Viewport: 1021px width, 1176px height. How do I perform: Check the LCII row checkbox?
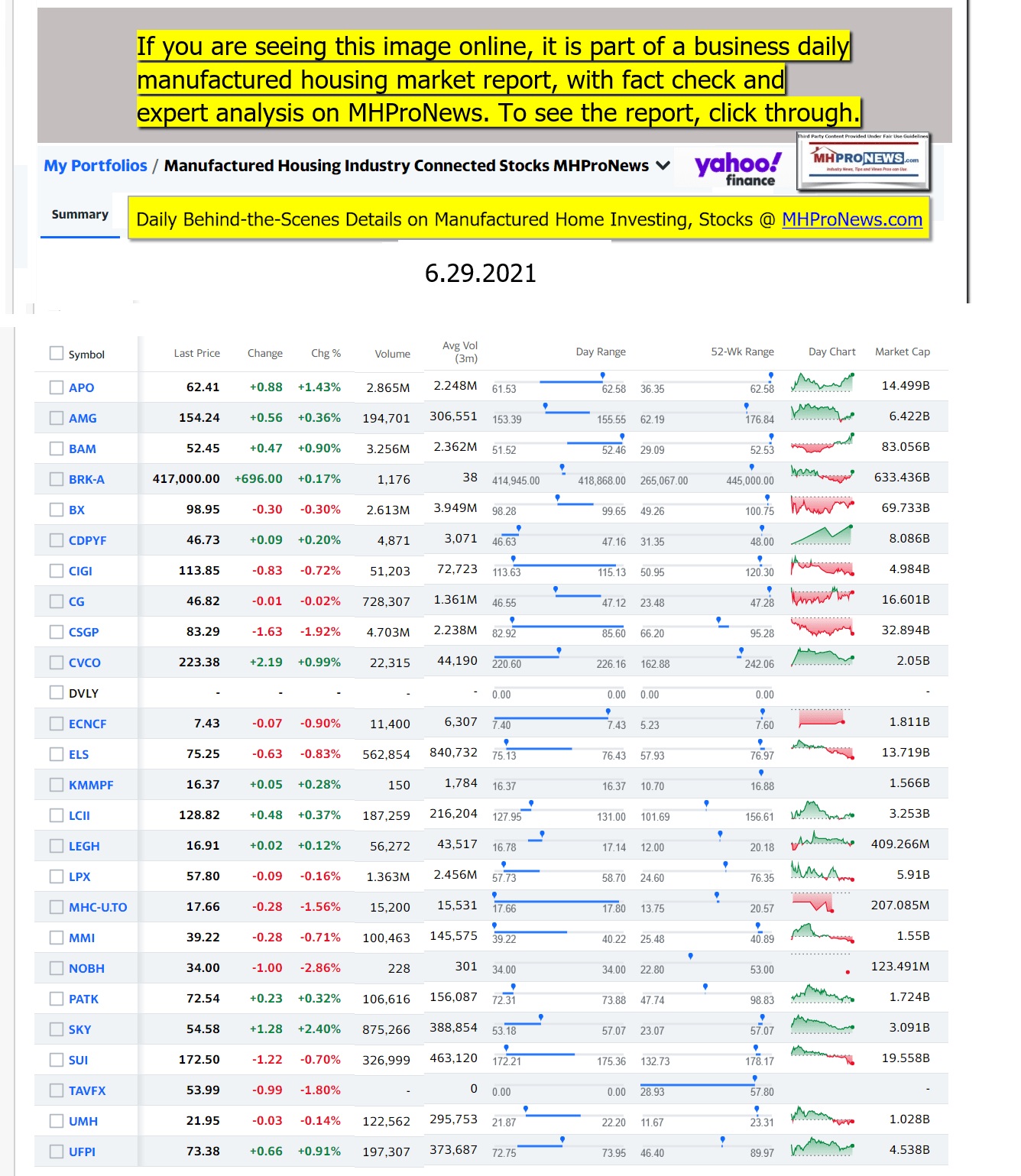coord(57,815)
